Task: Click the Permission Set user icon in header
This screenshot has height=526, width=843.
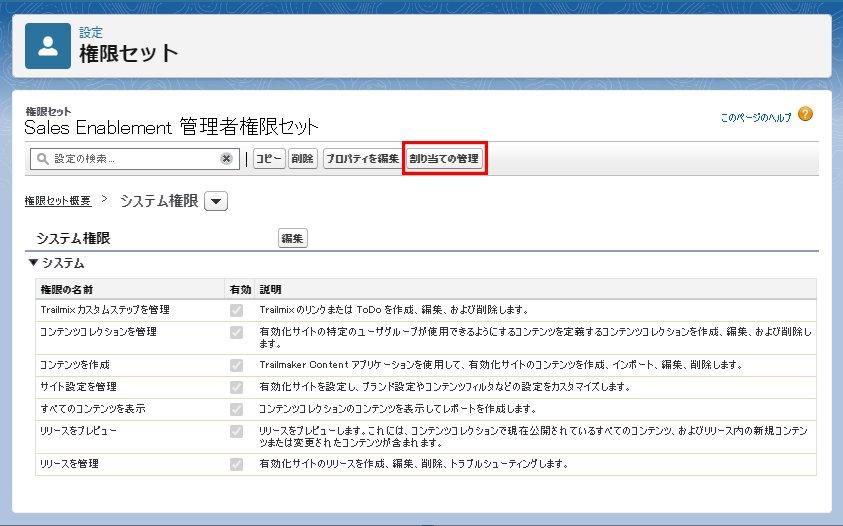Action: [48, 46]
